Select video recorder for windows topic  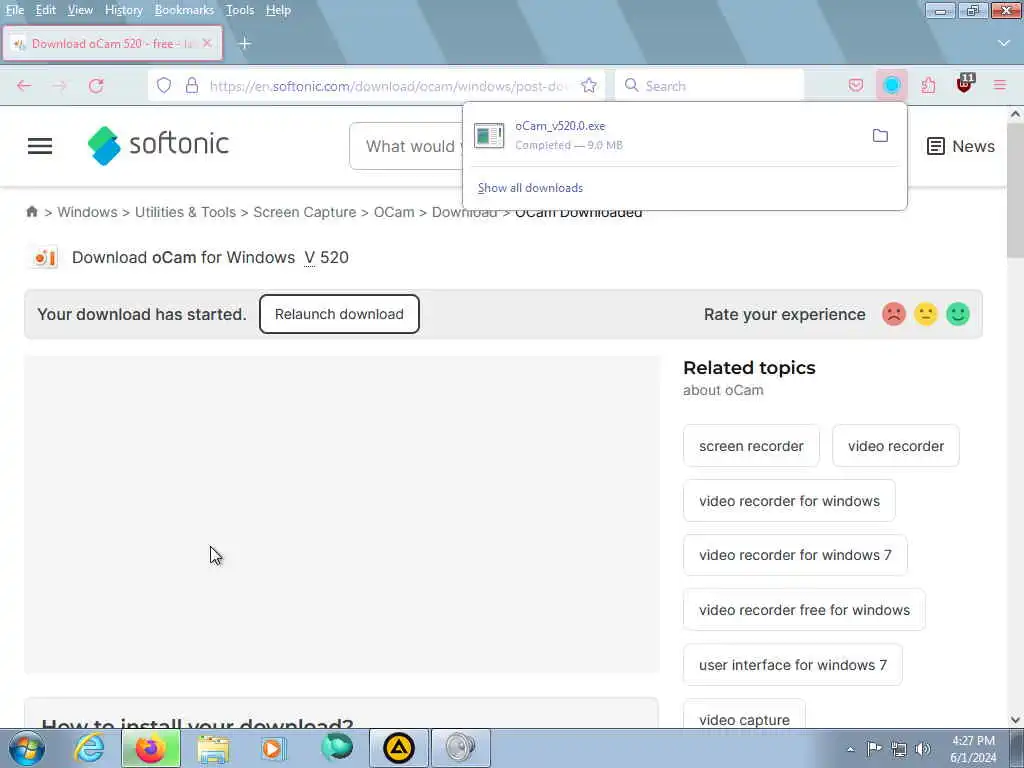pos(789,501)
